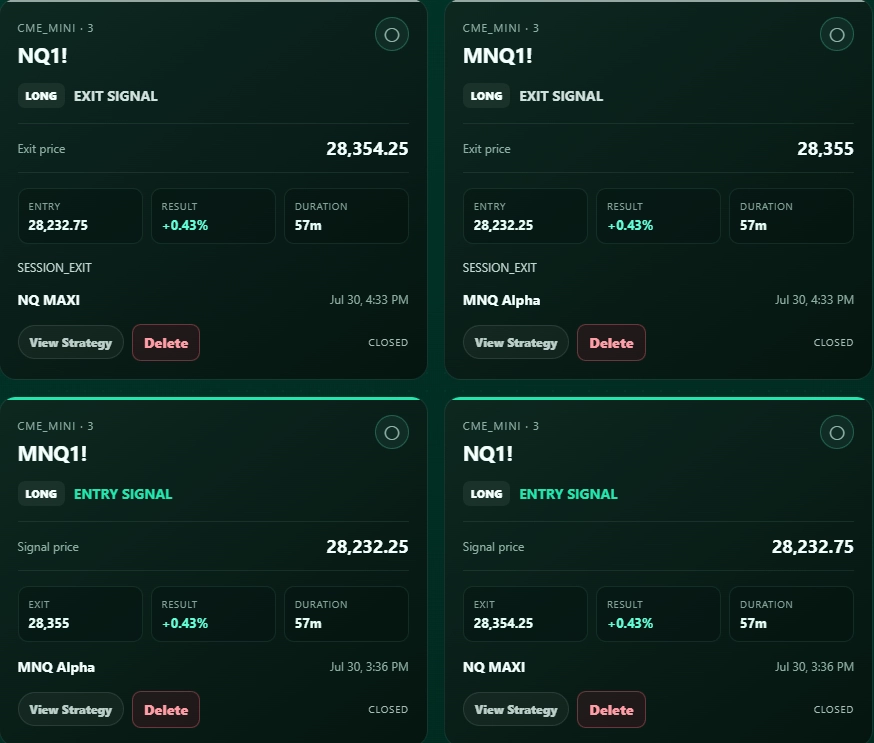Click signal price 28,232.25 on MNQ1! card
Viewport: 874px width, 743px height.
367,547
